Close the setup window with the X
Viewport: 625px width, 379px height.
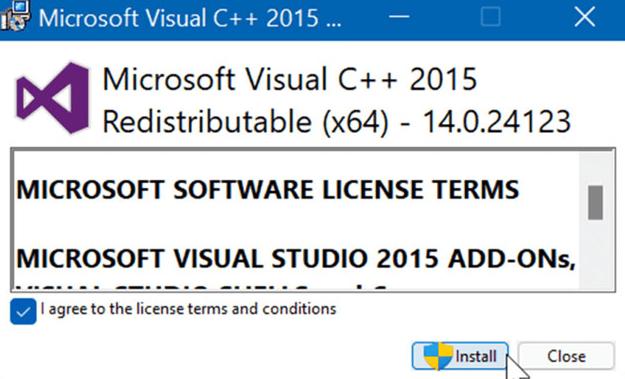pyautogui.click(x=584, y=17)
